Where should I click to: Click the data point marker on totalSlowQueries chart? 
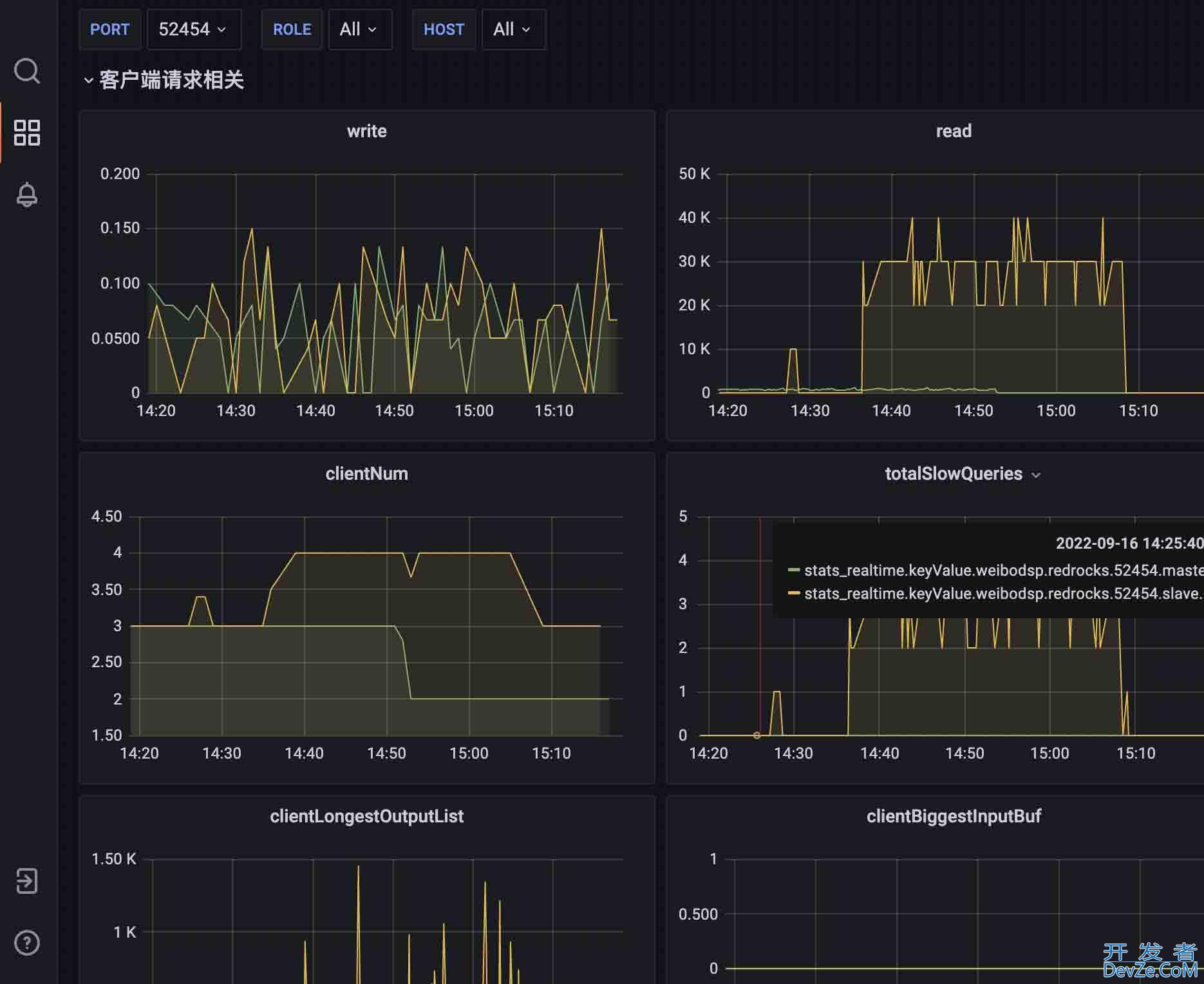coord(757,735)
